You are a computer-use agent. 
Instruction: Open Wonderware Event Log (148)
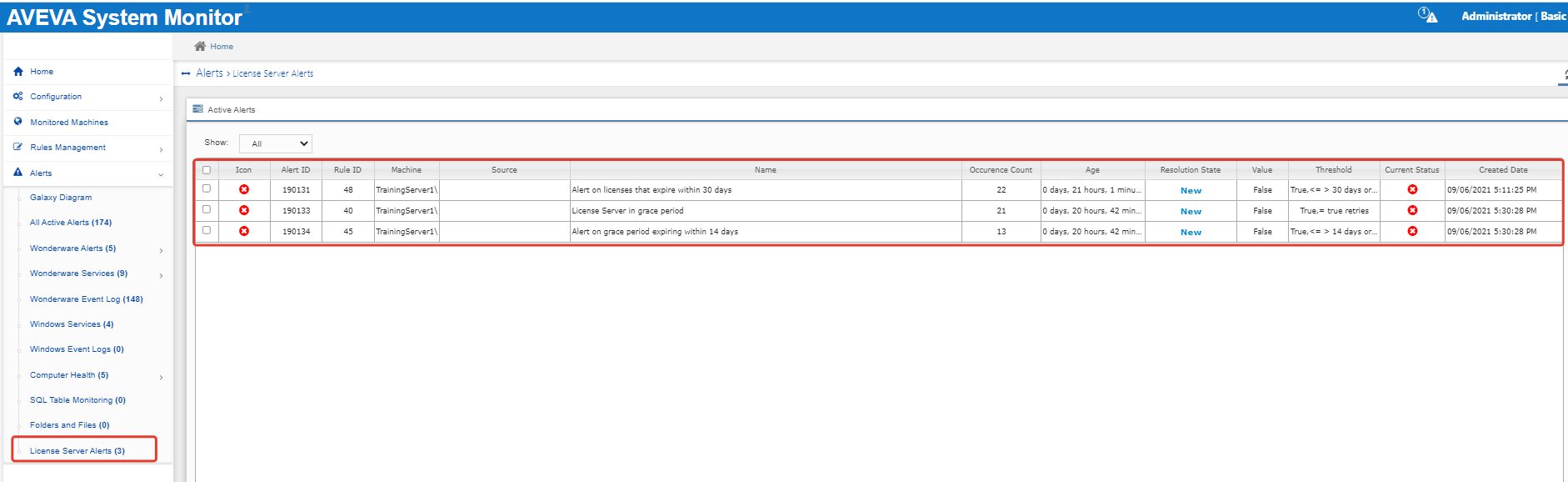(87, 299)
